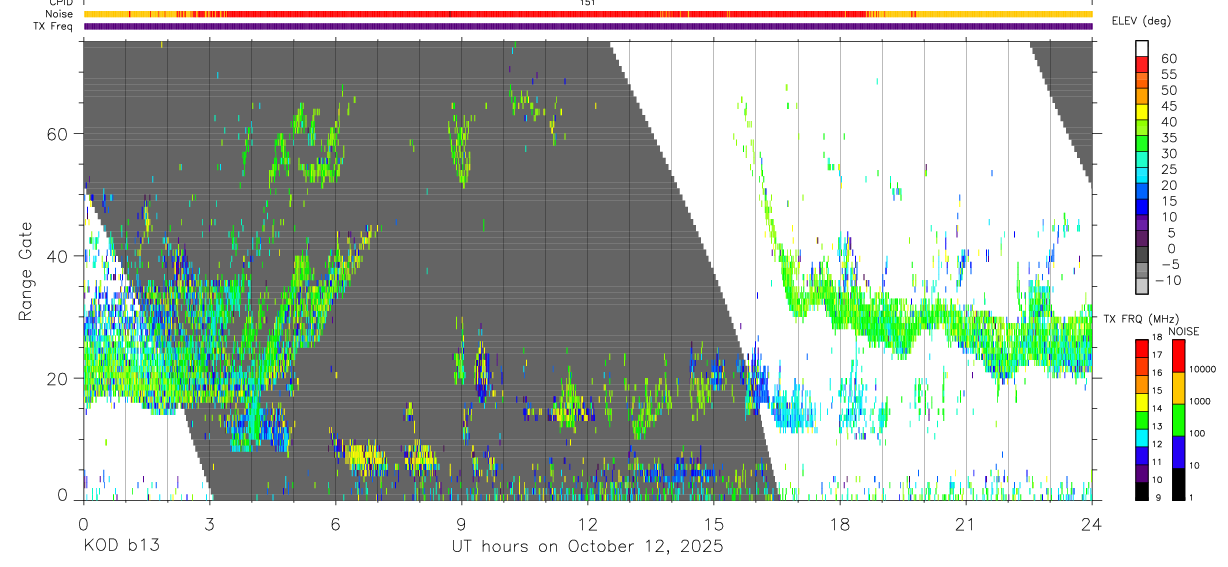Select ELEV swatch between 25 and 30
Image resolution: width=1228 pixels, height=567 pixels.
click(x=1142, y=159)
